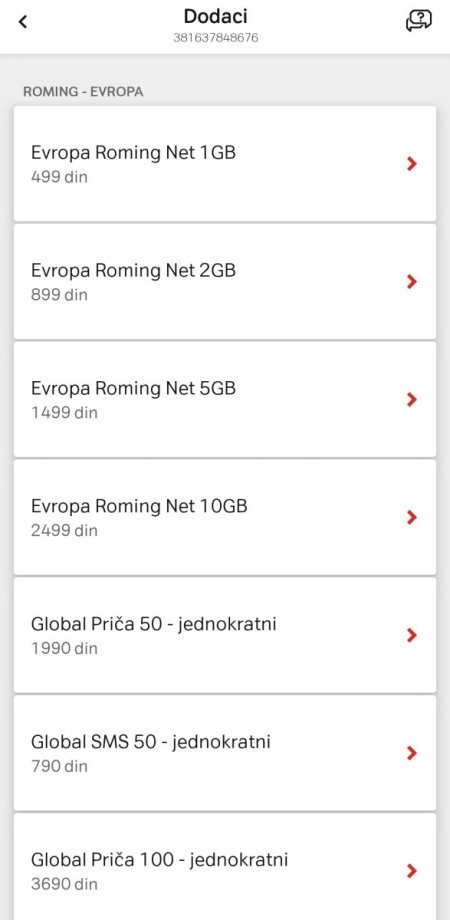
Task: Tap the red chevron for Evropa Roming Net 10GB
Action: pos(412,518)
